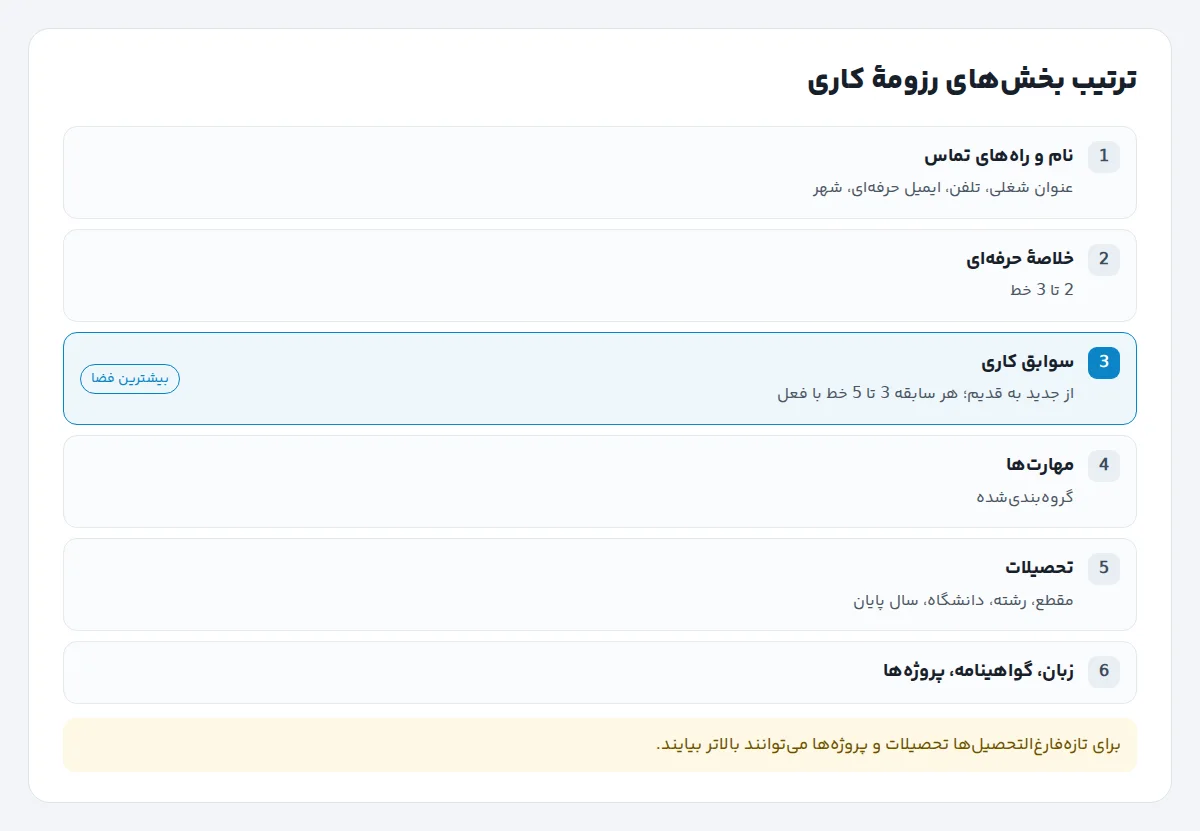Click the number 5 badge
Viewport: 1200px width, 831px height.
pyautogui.click(x=1104, y=568)
